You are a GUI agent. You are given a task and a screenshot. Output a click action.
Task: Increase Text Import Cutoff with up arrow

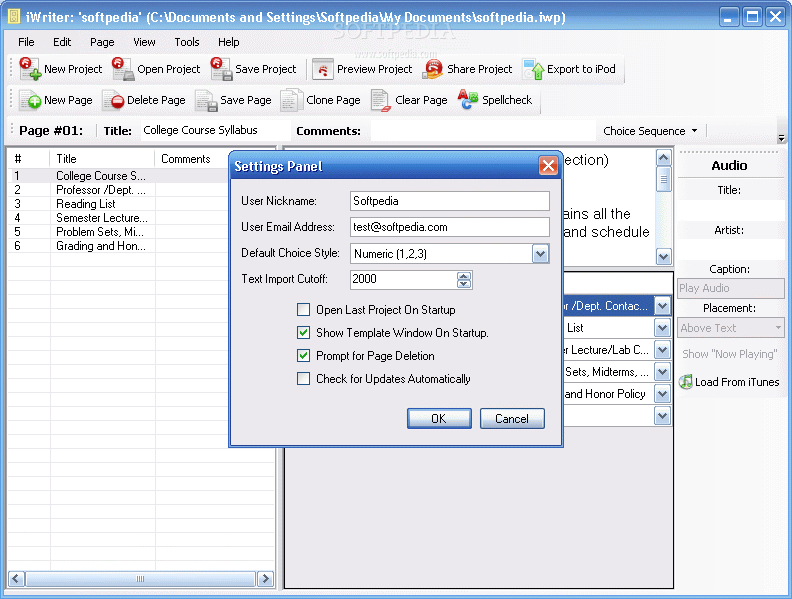click(464, 276)
